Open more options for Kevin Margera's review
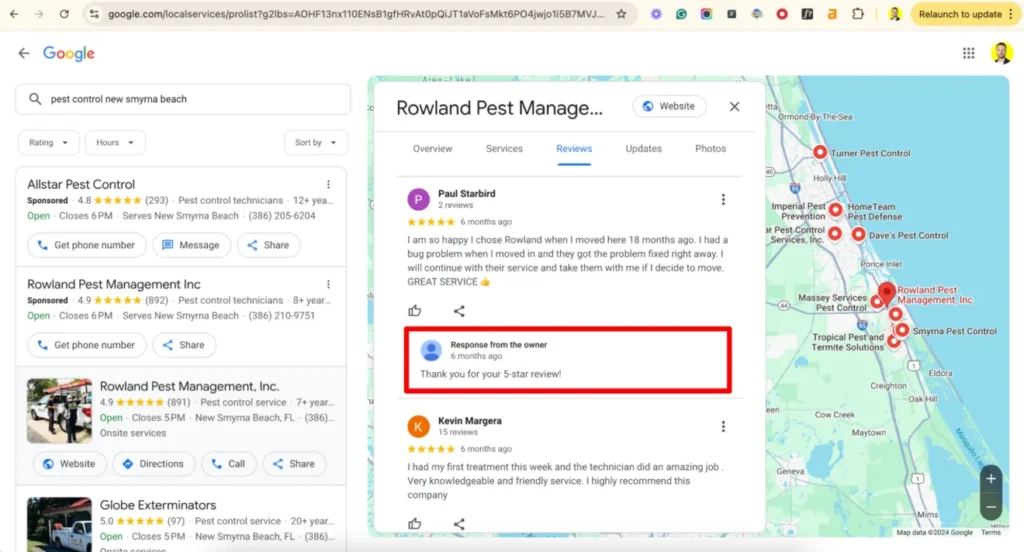This screenshot has width=1024, height=552. click(723, 427)
